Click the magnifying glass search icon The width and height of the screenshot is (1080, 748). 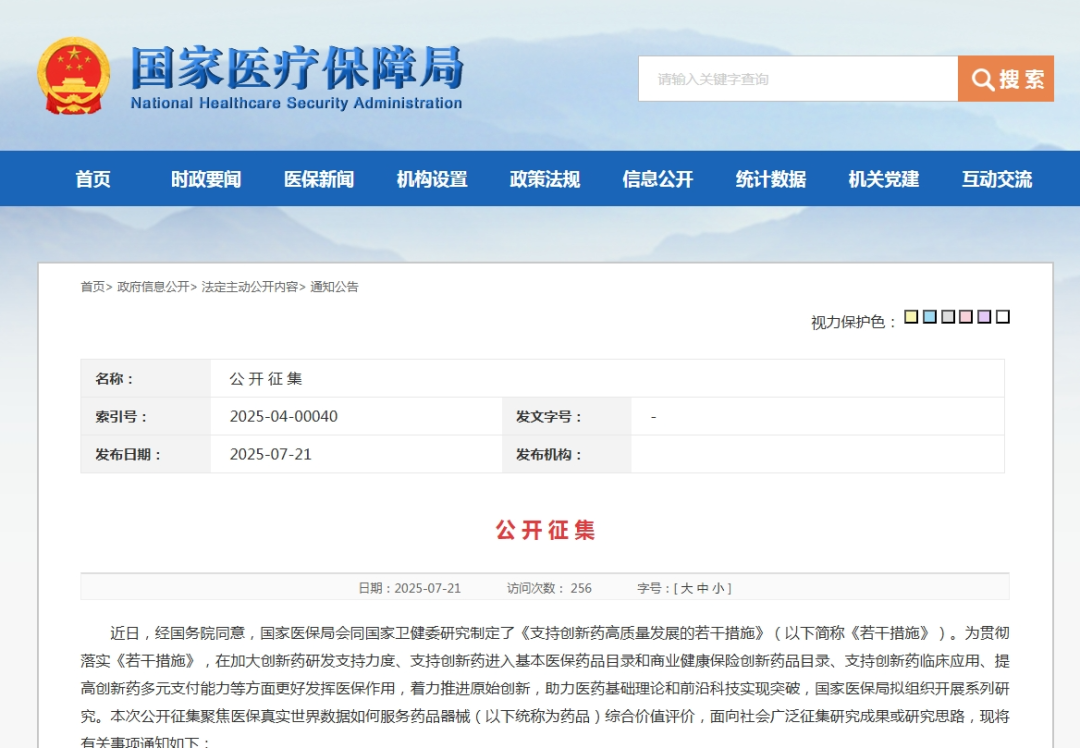[983, 79]
